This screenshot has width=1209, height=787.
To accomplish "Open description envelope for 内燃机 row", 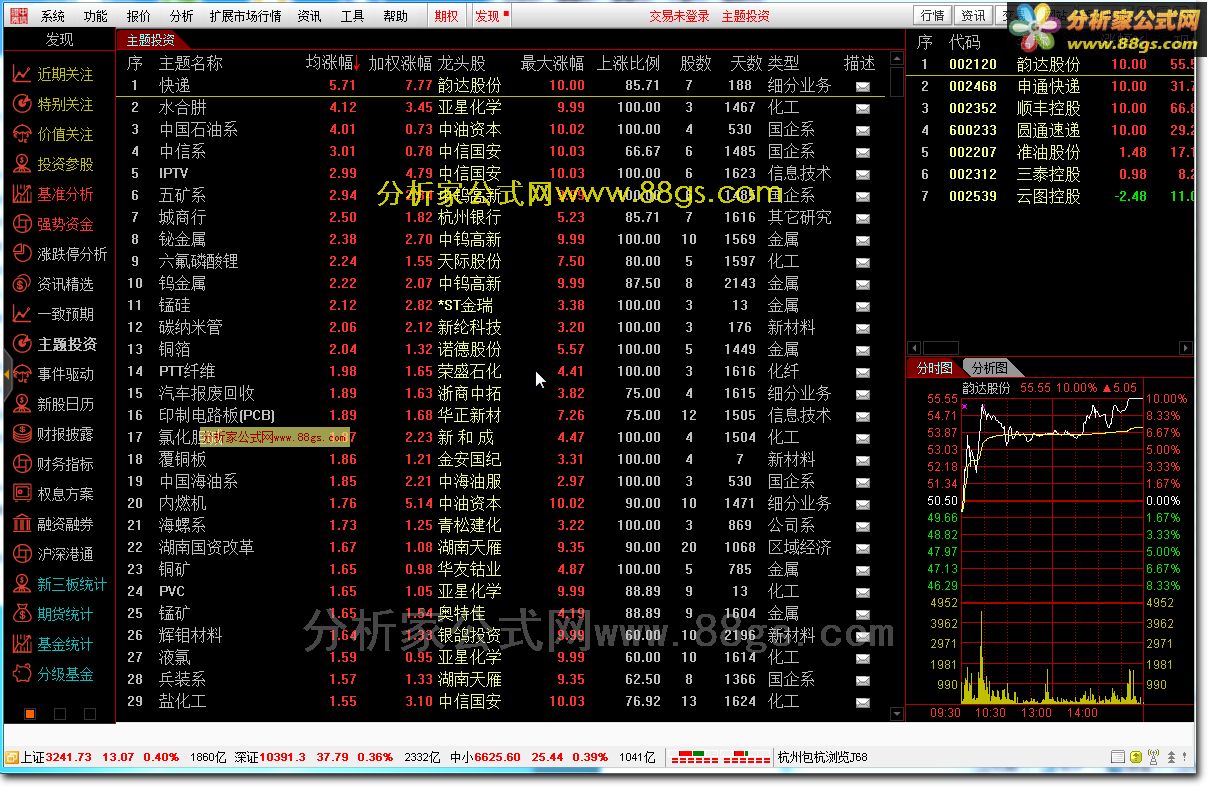I will coord(862,504).
